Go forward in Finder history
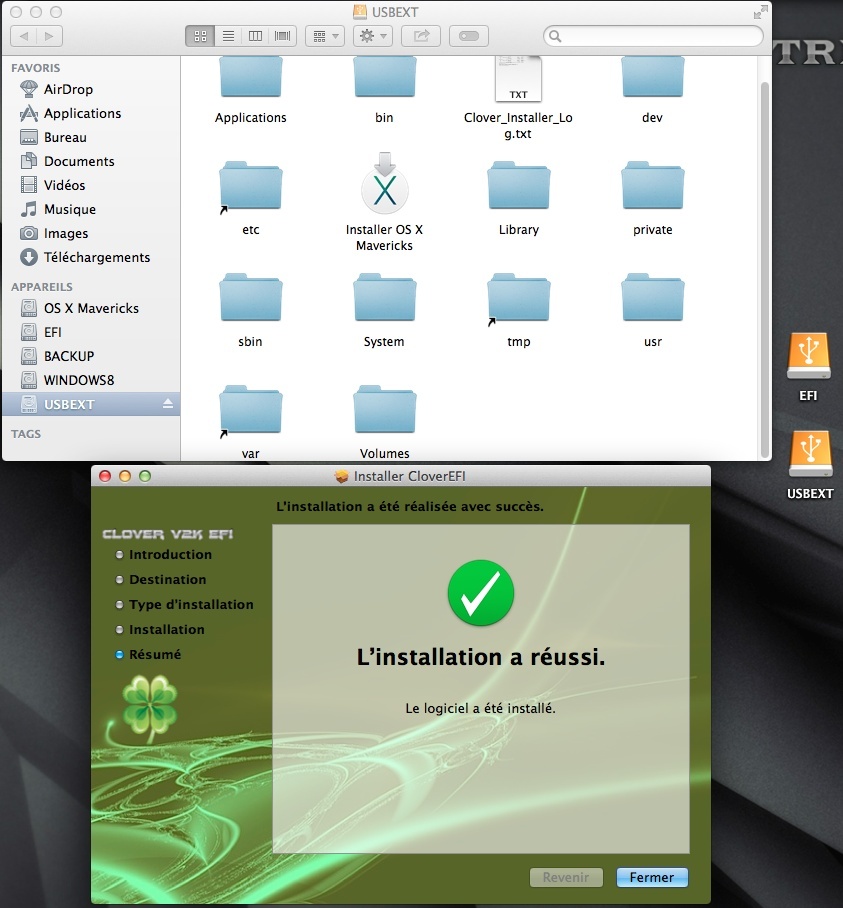Image resolution: width=843 pixels, height=908 pixels. 50,36
